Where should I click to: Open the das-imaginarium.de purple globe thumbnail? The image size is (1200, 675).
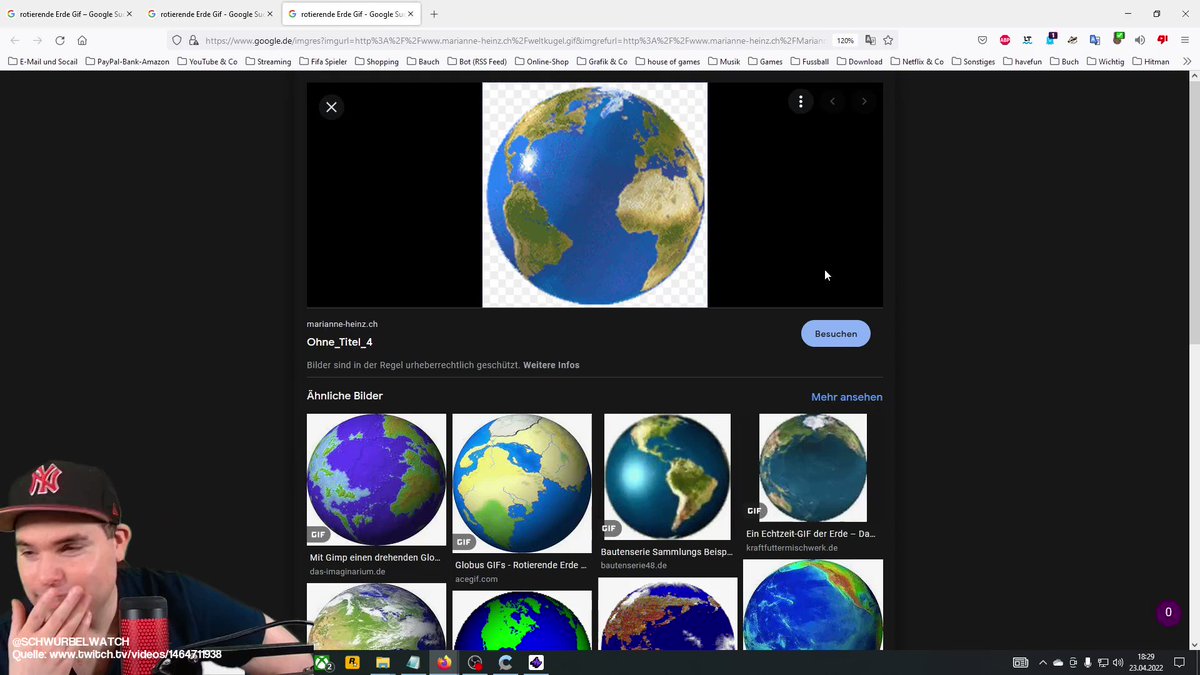tap(376, 479)
